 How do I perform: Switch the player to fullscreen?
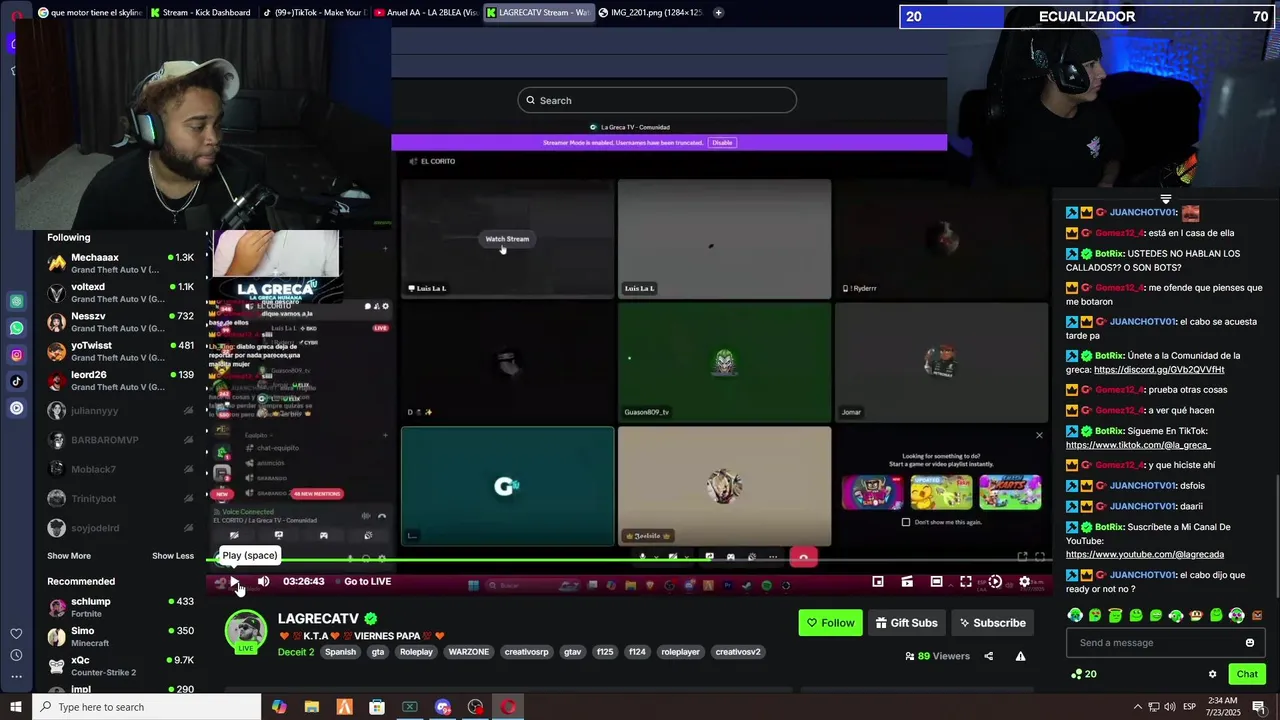coord(965,582)
